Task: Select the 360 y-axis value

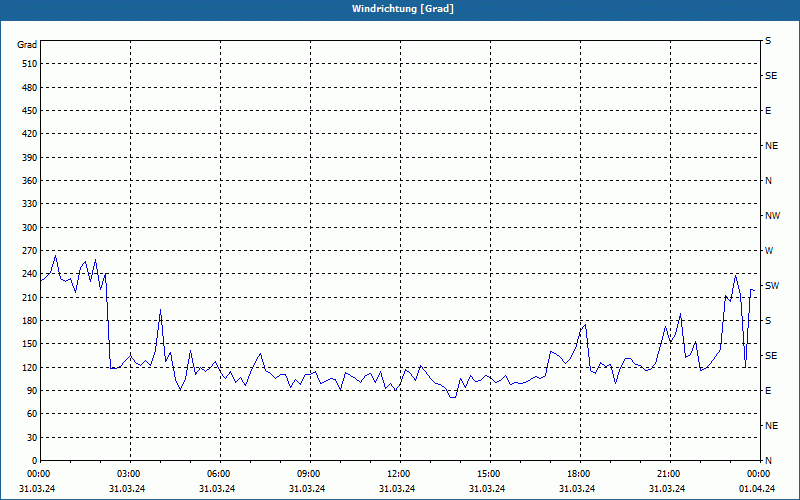Action: (x=30, y=181)
